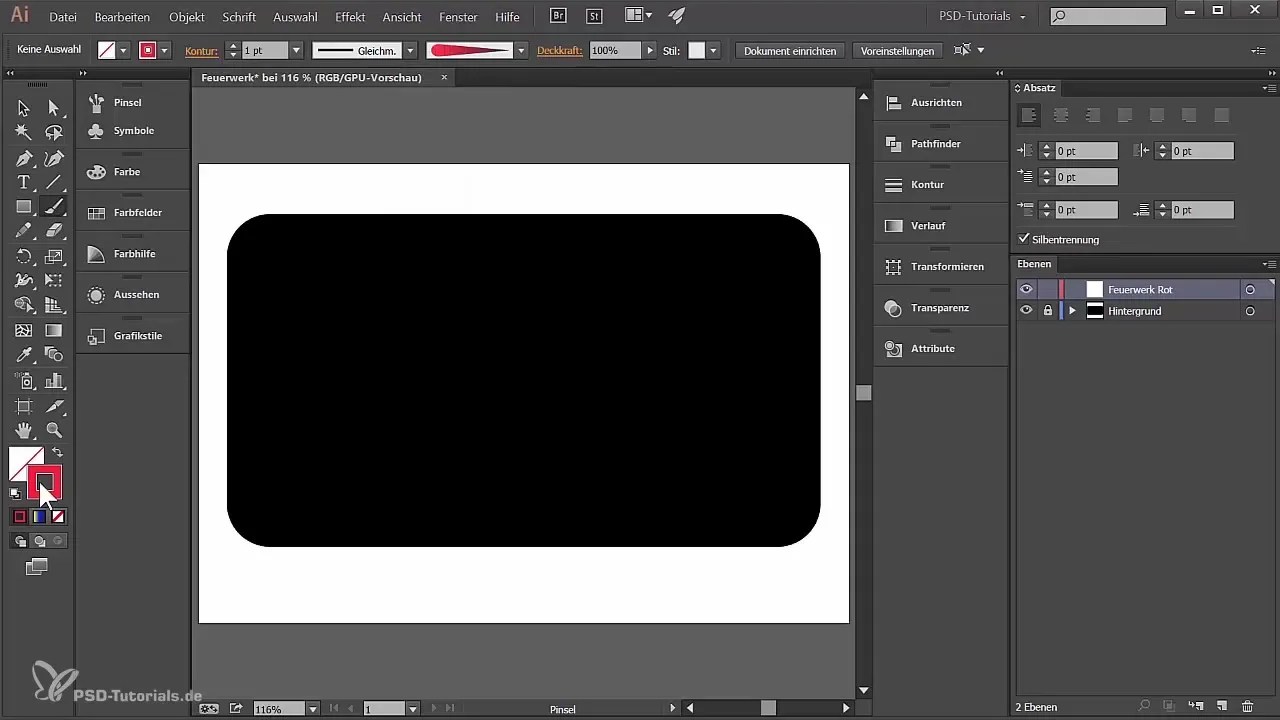
Task: Reset to default fill and stroke
Action: 15,493
